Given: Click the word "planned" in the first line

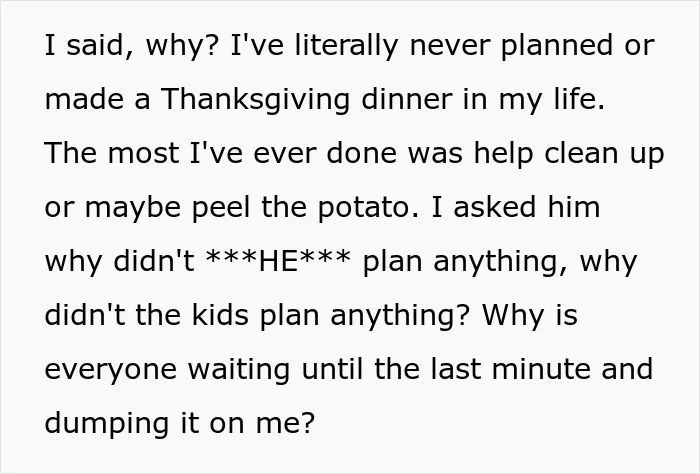Looking at the screenshot, I should coord(557,46).
